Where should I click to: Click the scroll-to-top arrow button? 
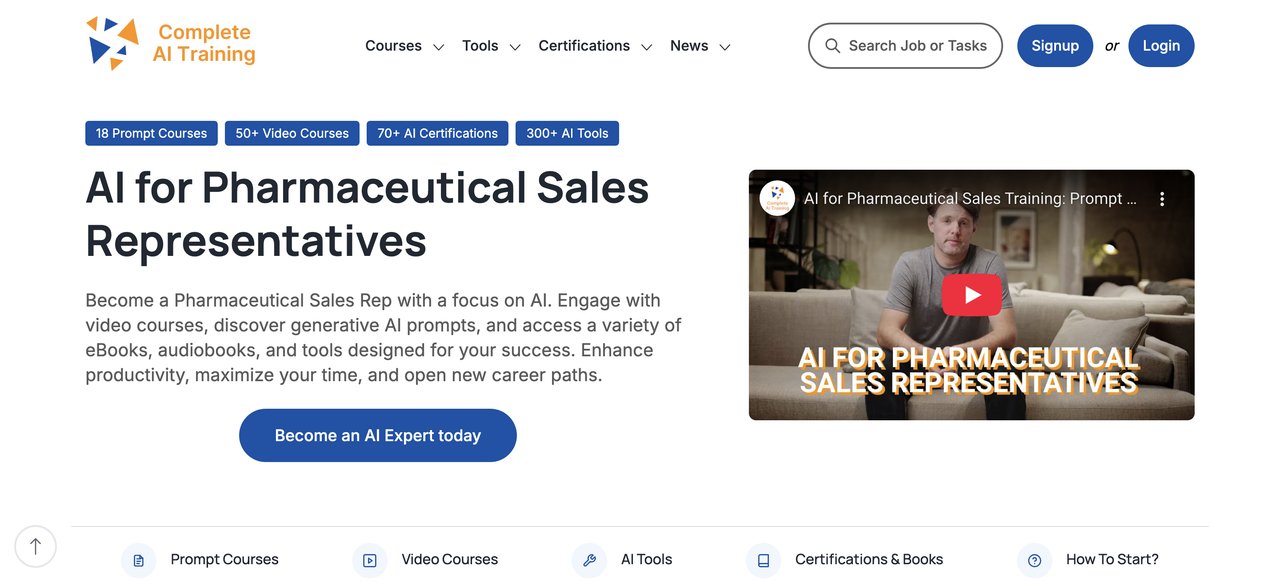click(x=36, y=546)
